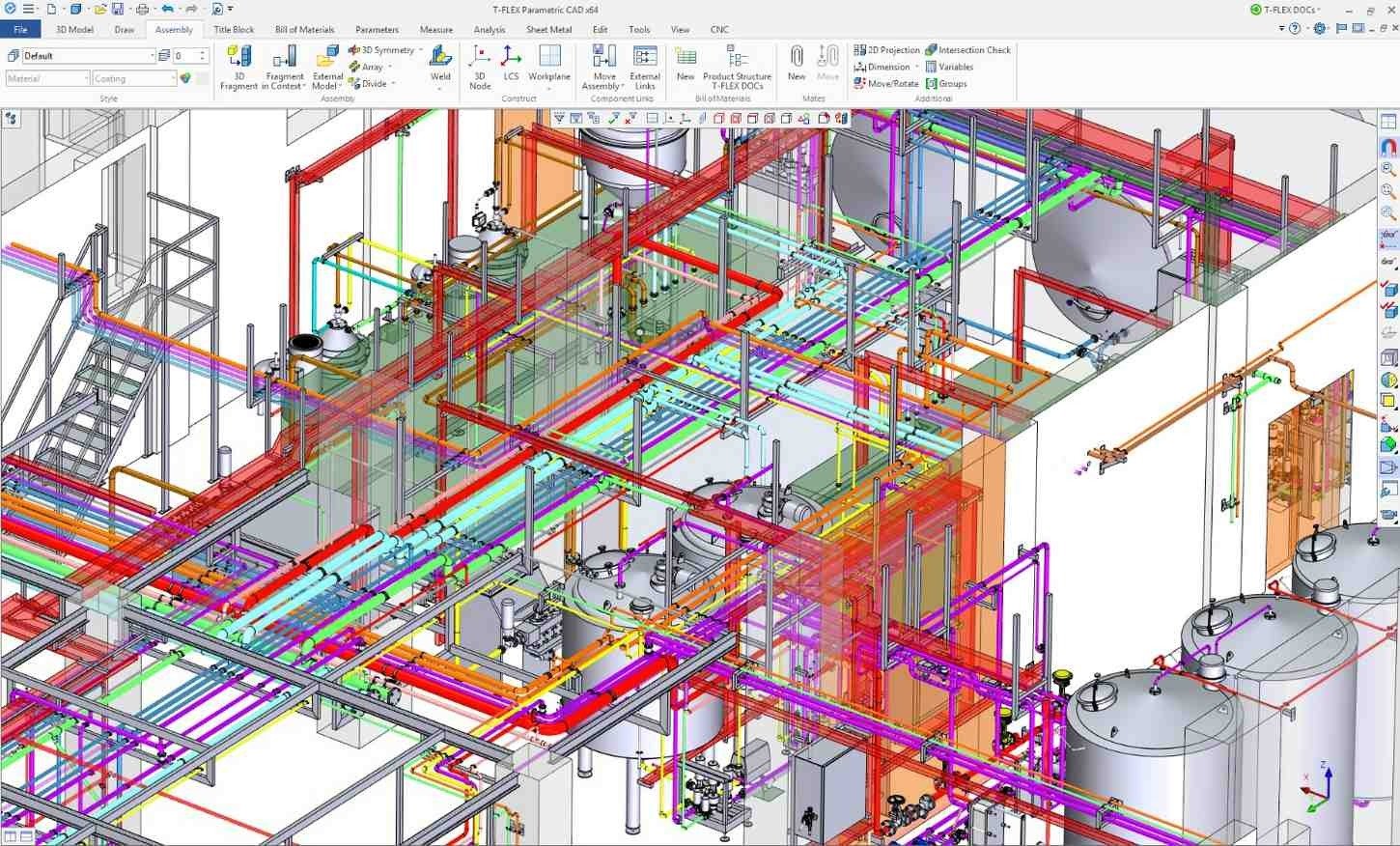Toggle the 2D Projection option
Viewport: 1400px width, 846px height.
pyautogui.click(x=886, y=49)
